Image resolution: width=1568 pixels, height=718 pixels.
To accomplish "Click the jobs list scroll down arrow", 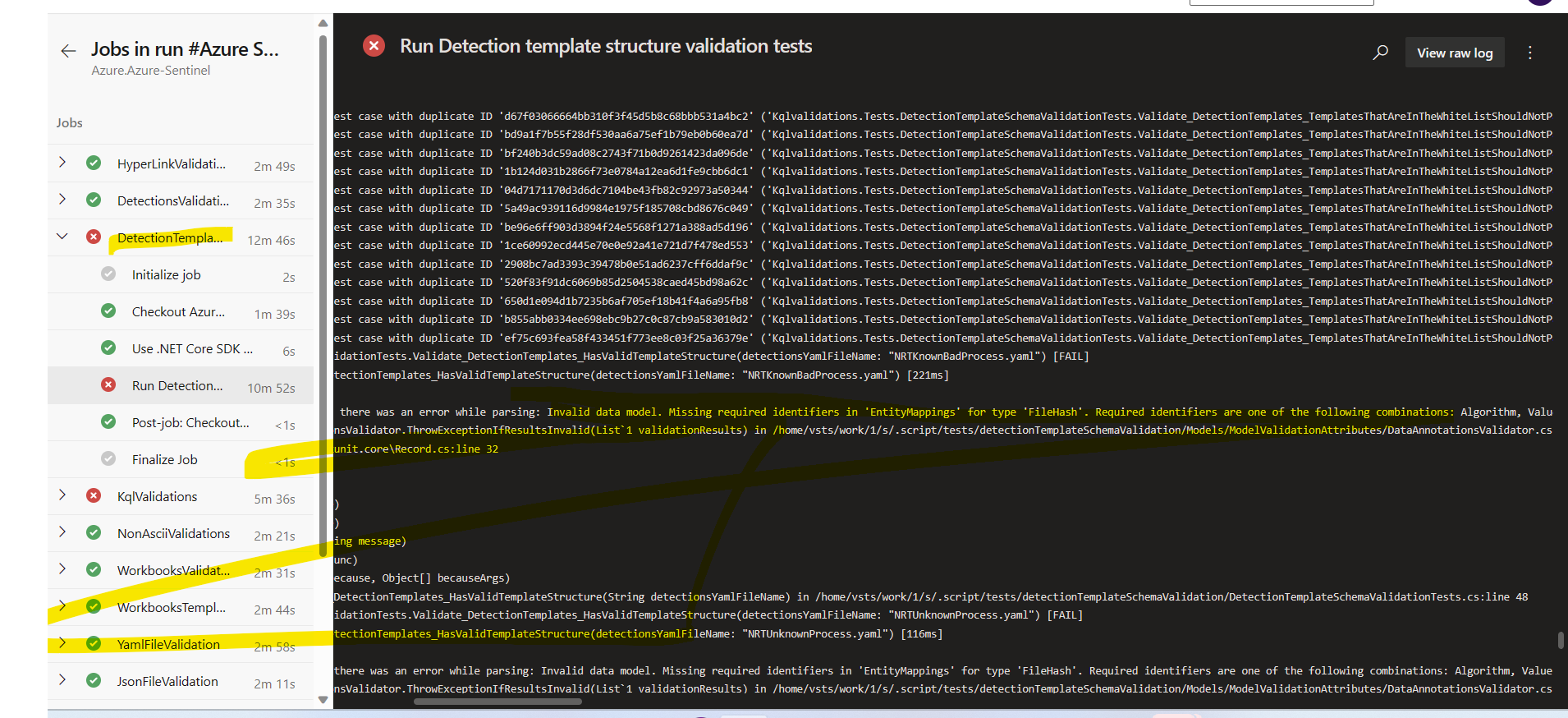I will point(323,700).
